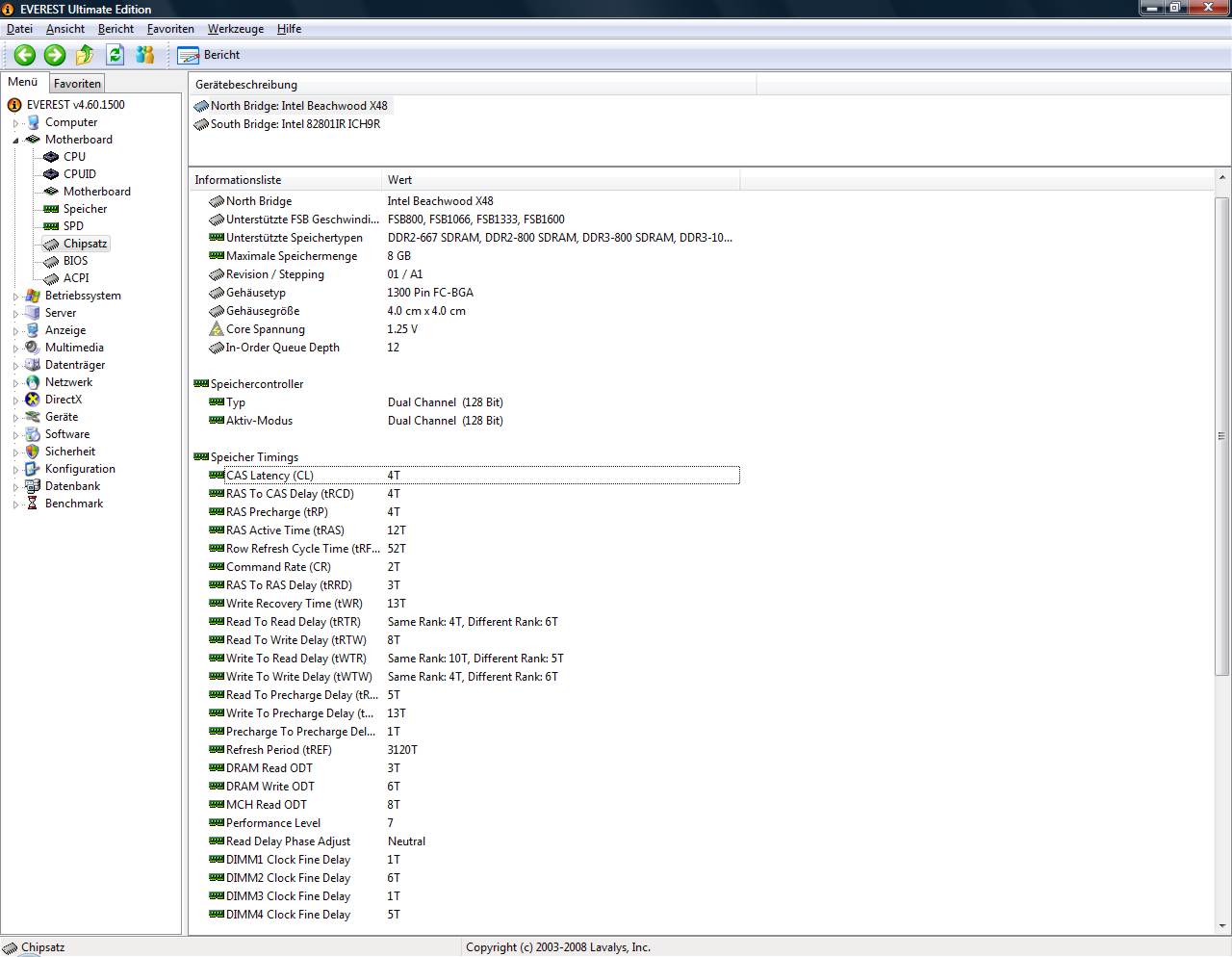
Task: Select the CPU chip icon in tree
Action: point(51,157)
